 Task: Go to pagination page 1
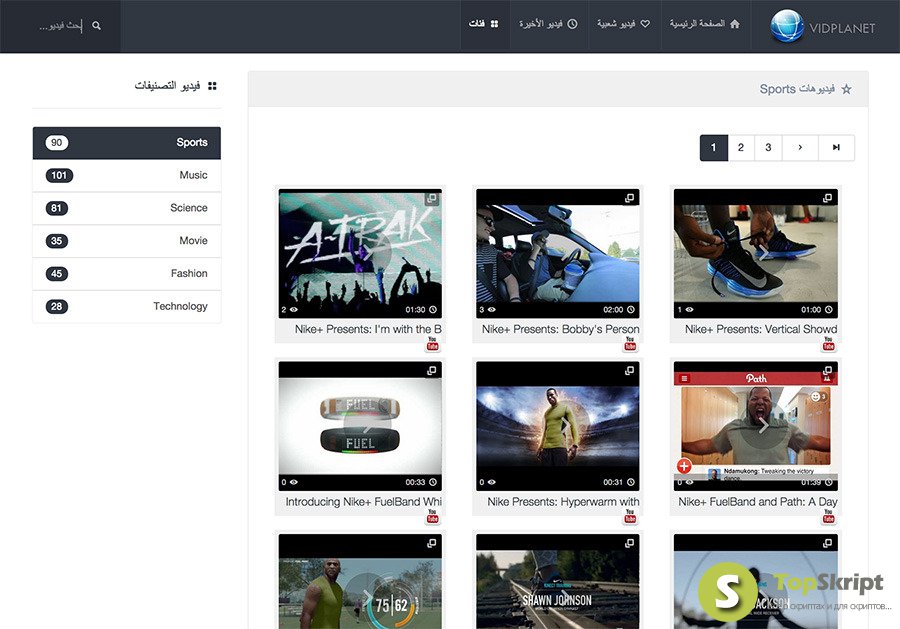(x=714, y=148)
